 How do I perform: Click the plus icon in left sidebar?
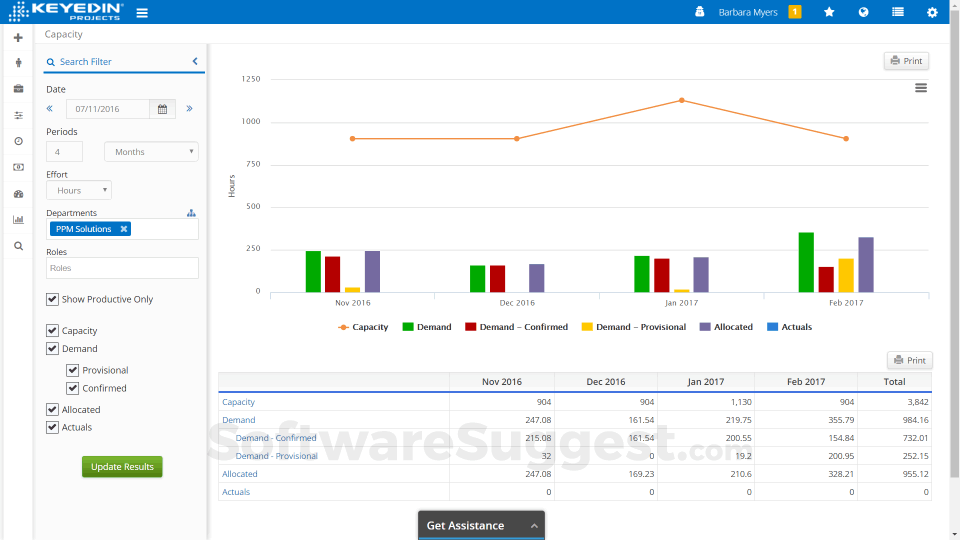click(x=18, y=38)
